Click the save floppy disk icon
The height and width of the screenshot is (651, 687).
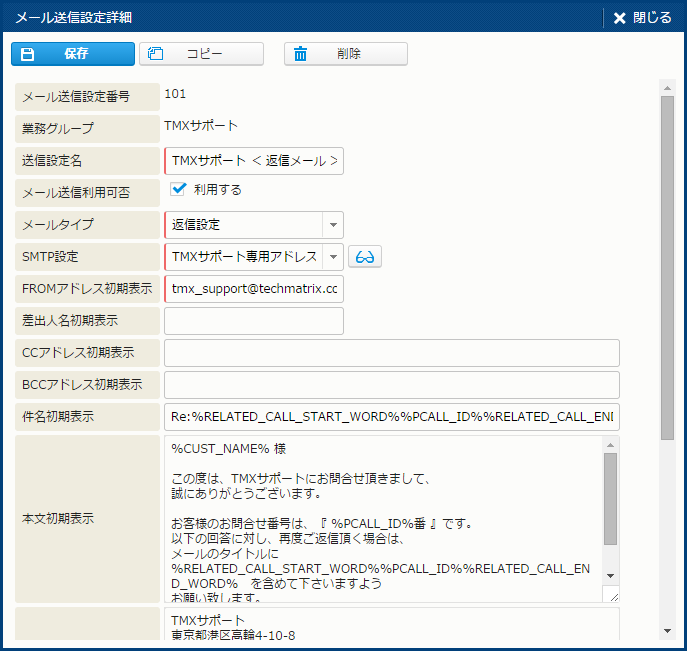(x=28, y=54)
